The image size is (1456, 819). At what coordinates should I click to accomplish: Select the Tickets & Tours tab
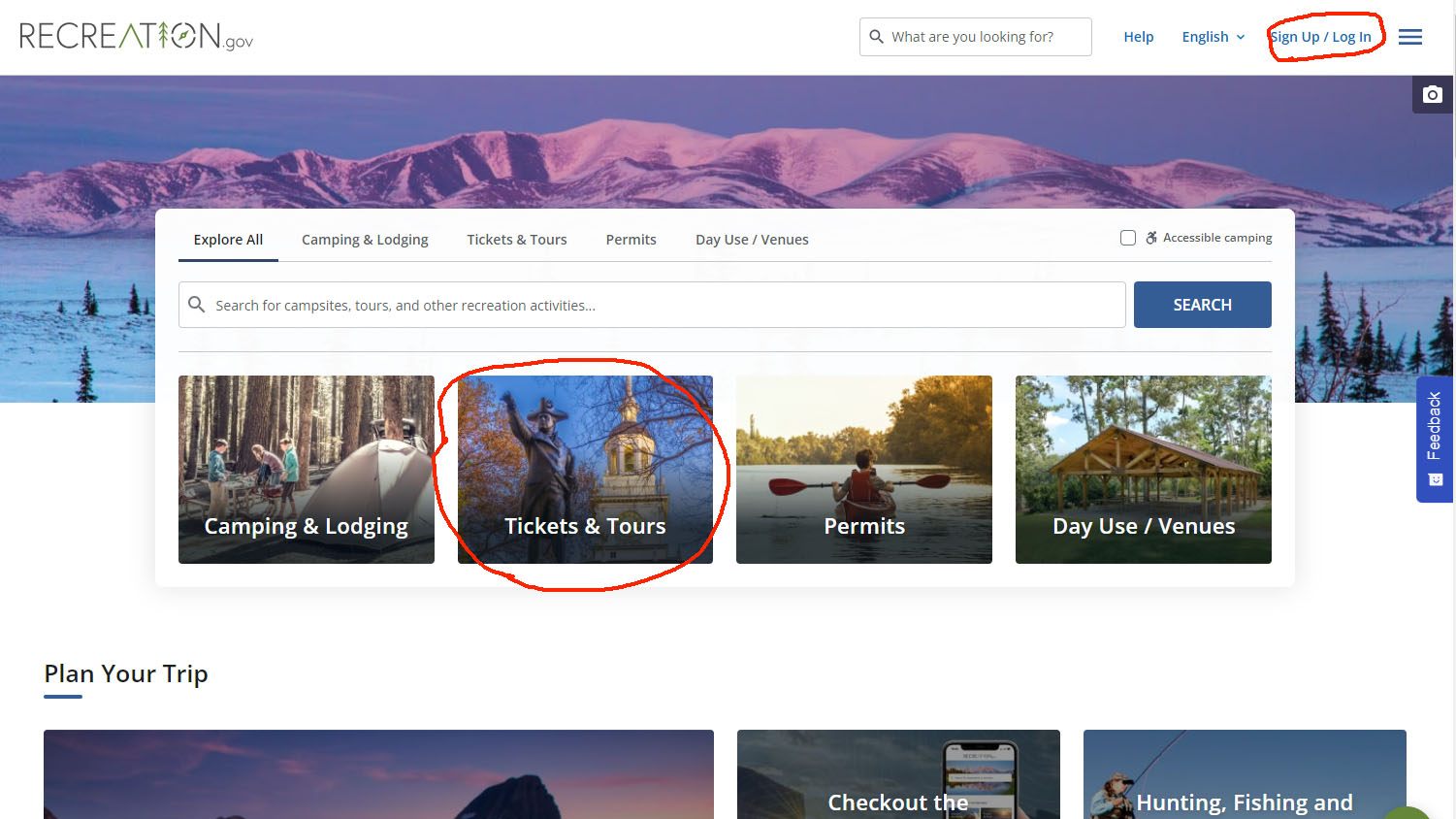tap(516, 240)
